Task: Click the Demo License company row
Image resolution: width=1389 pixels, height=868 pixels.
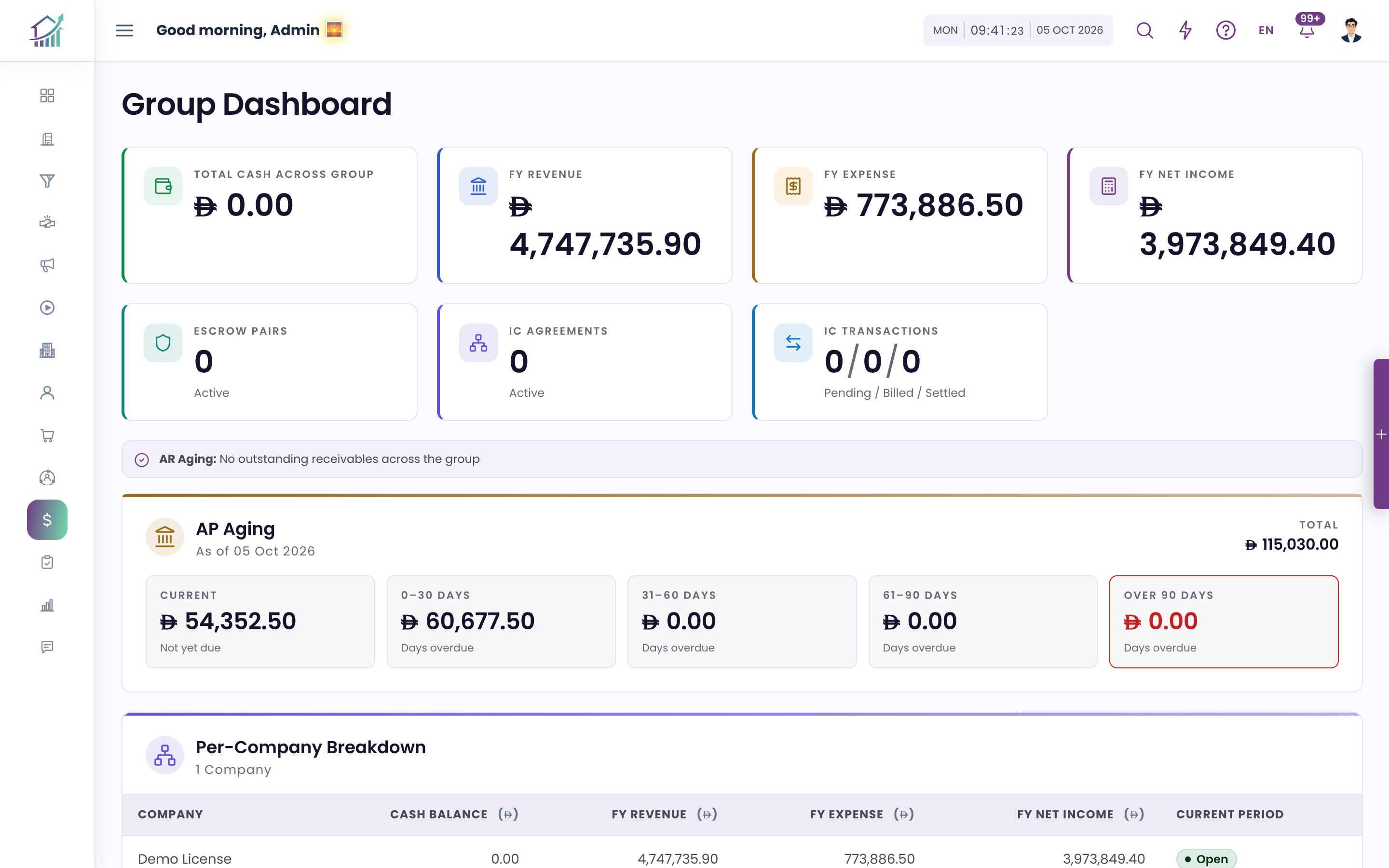Action: click(742, 858)
